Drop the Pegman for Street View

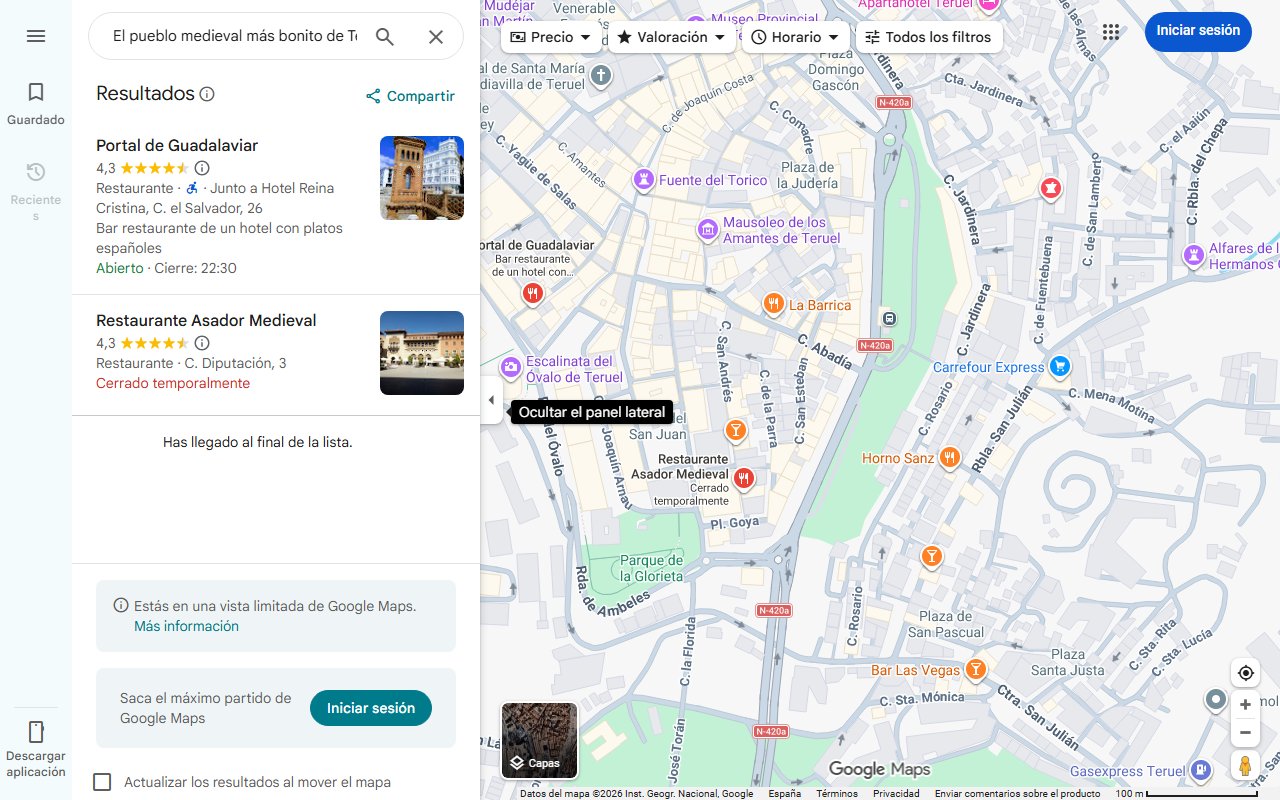click(1245, 765)
